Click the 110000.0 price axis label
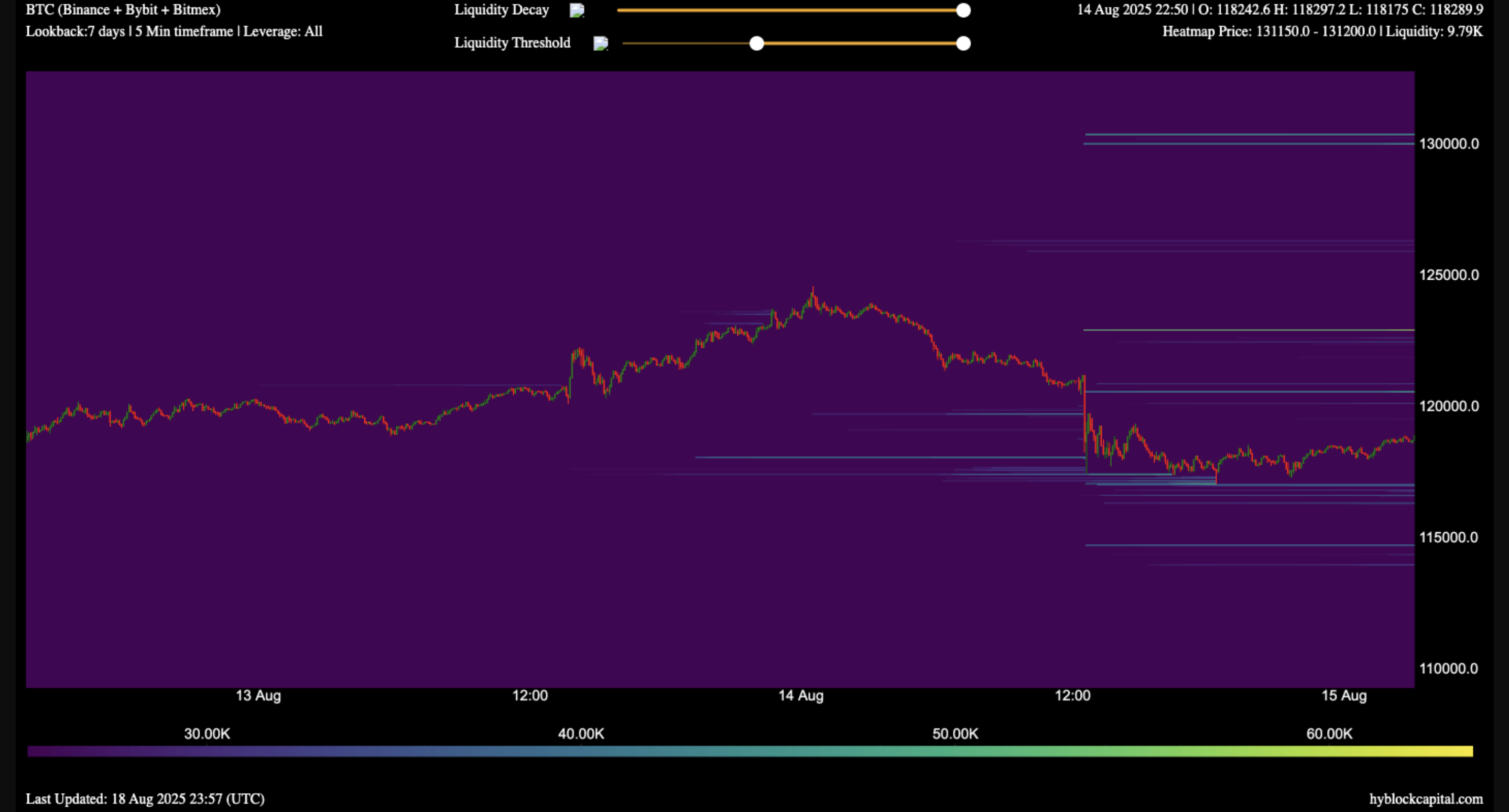This screenshot has width=1509, height=812. (x=1449, y=668)
